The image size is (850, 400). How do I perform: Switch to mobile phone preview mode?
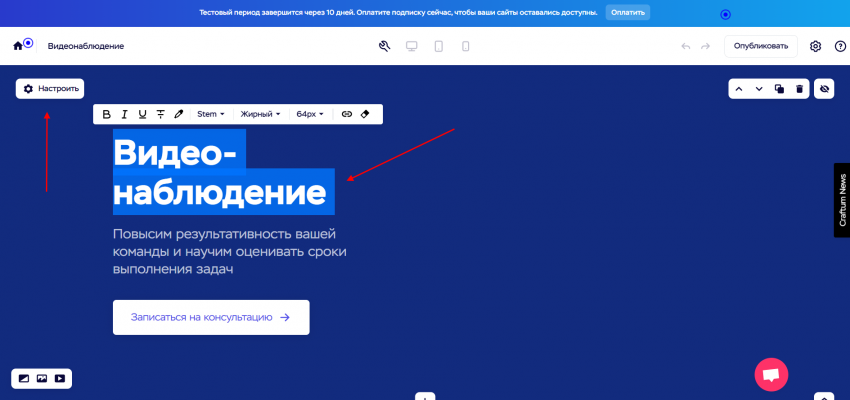click(465, 46)
